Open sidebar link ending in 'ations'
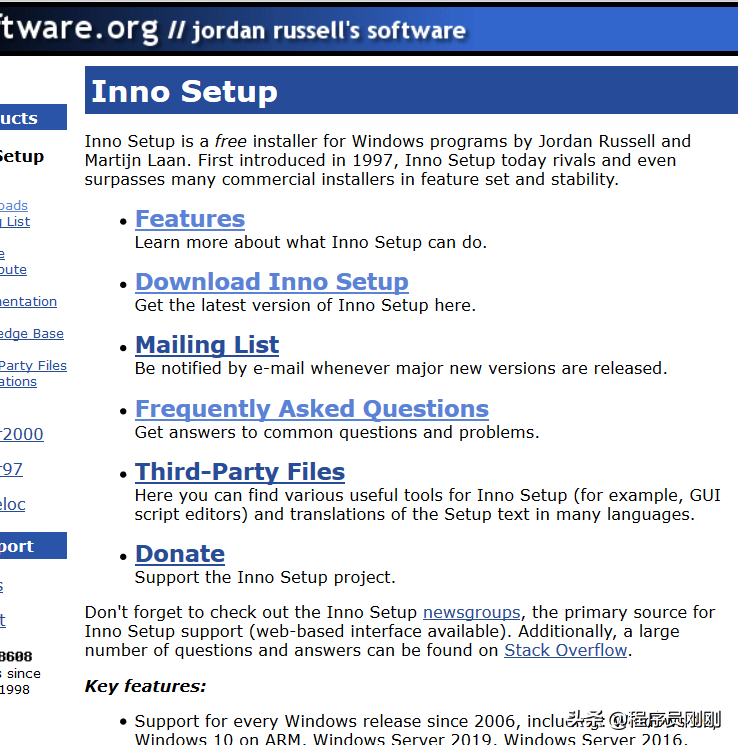 point(18,382)
